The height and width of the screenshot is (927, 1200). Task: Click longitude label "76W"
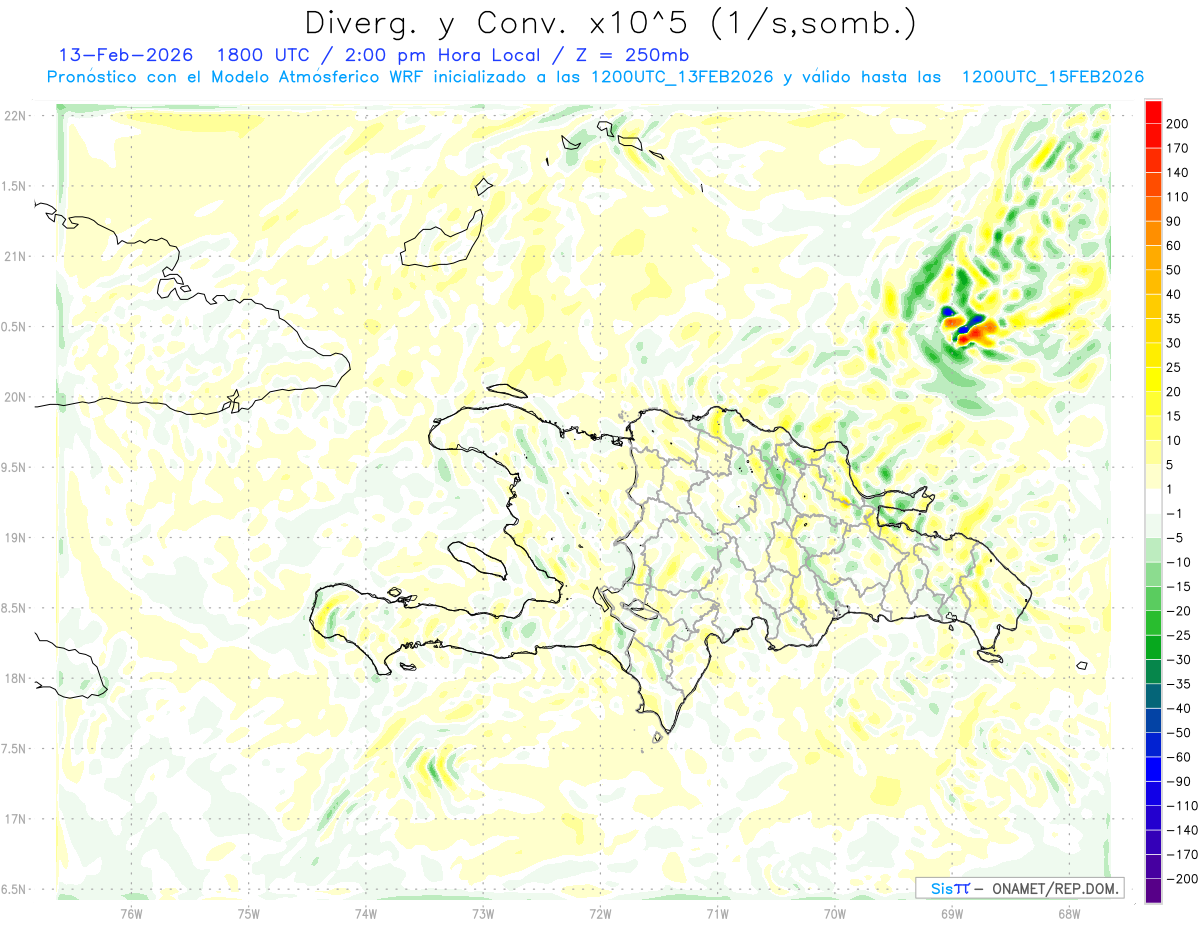click(x=131, y=913)
